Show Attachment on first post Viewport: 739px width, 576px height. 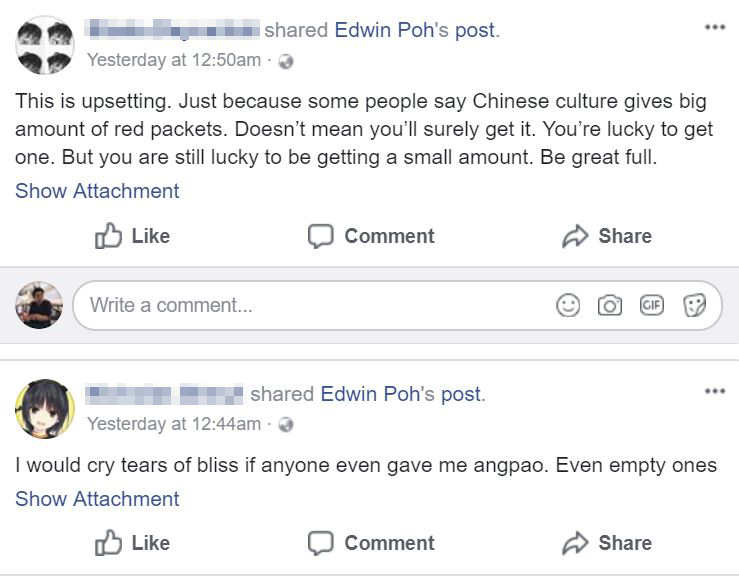[x=97, y=191]
